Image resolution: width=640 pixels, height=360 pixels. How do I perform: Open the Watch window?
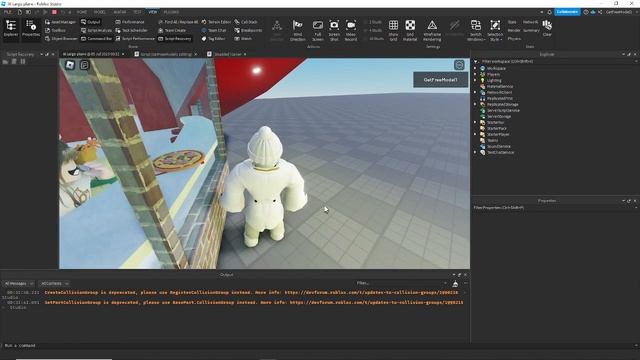point(243,38)
